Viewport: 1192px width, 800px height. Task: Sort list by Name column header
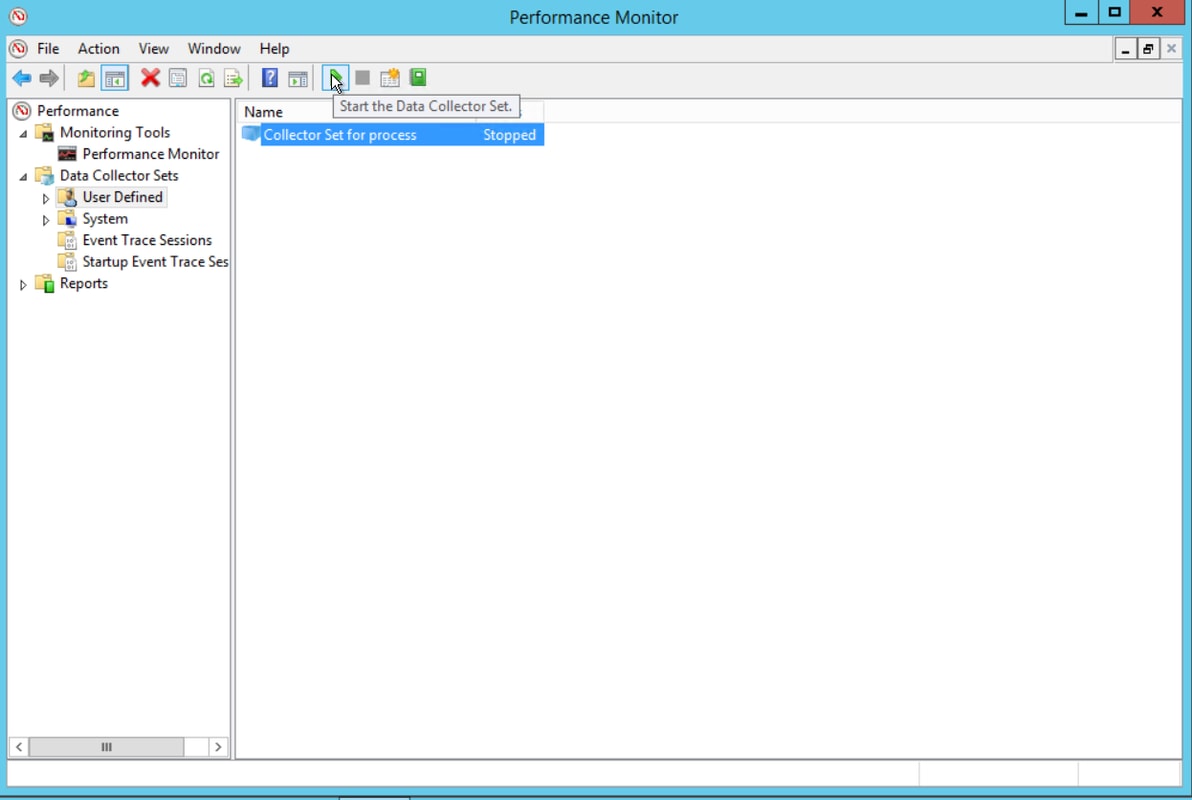click(x=359, y=112)
